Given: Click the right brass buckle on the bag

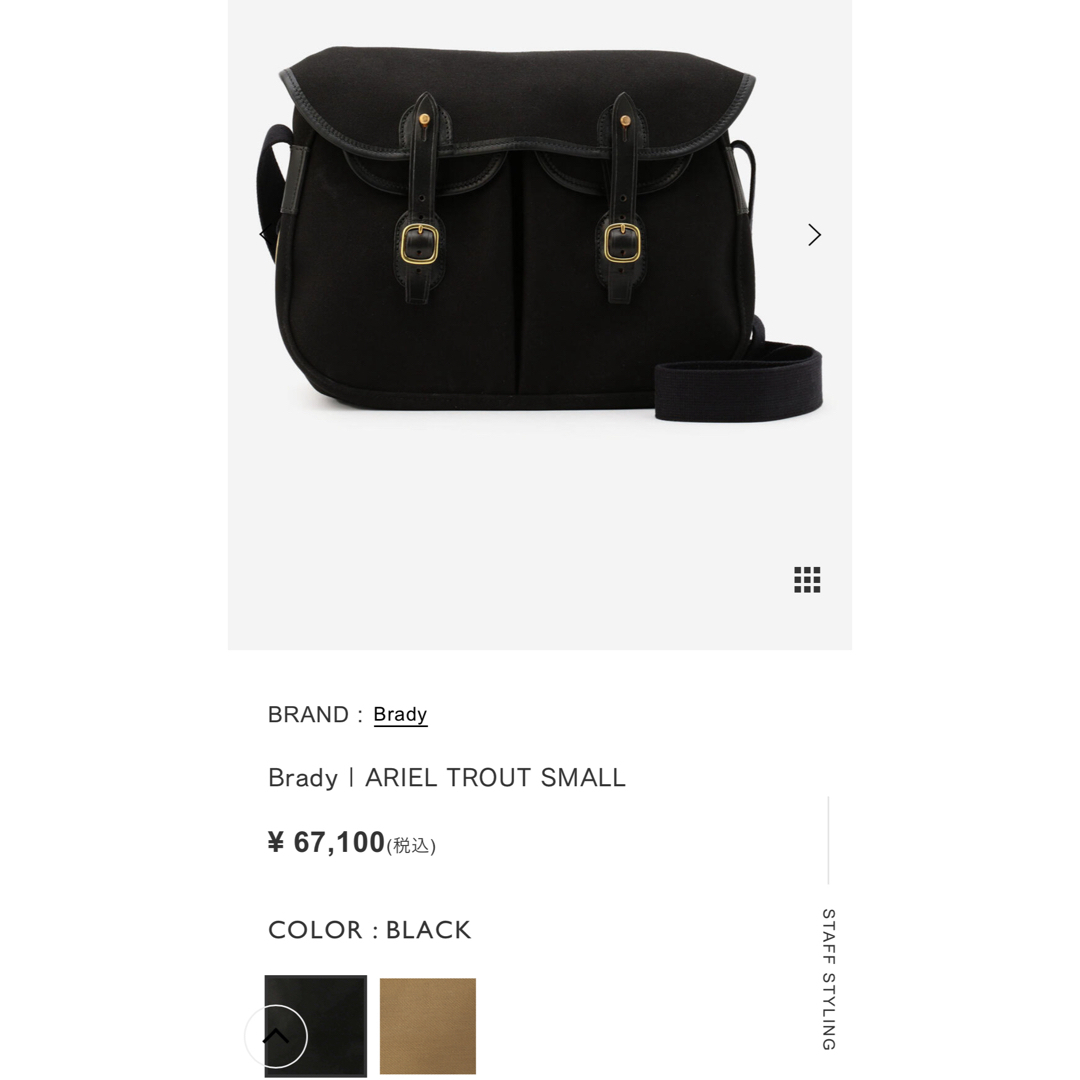Looking at the screenshot, I should pos(623,242).
